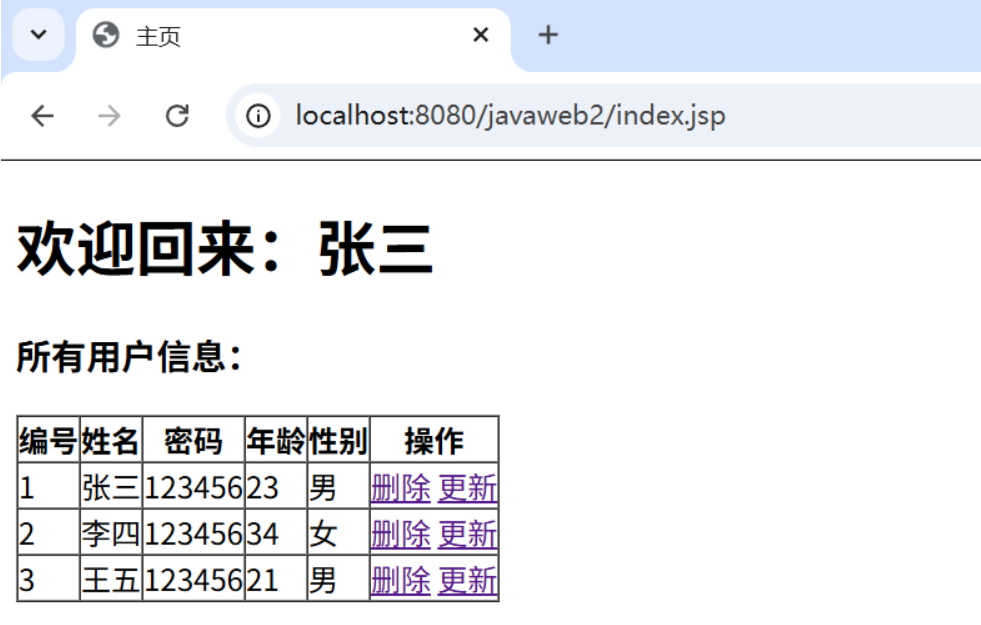Select password cell in 张三 row
Screen dimensions: 981x625
tap(193, 488)
